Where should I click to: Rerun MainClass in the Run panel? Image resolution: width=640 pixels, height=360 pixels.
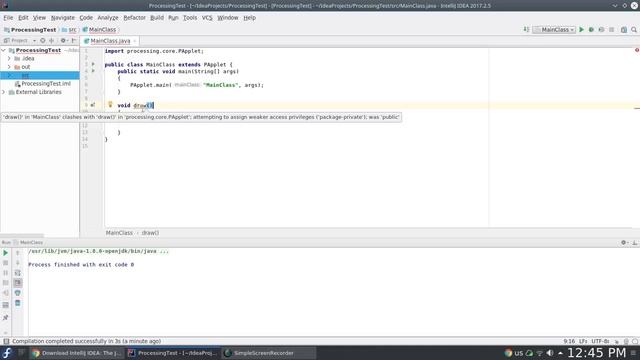[5, 253]
